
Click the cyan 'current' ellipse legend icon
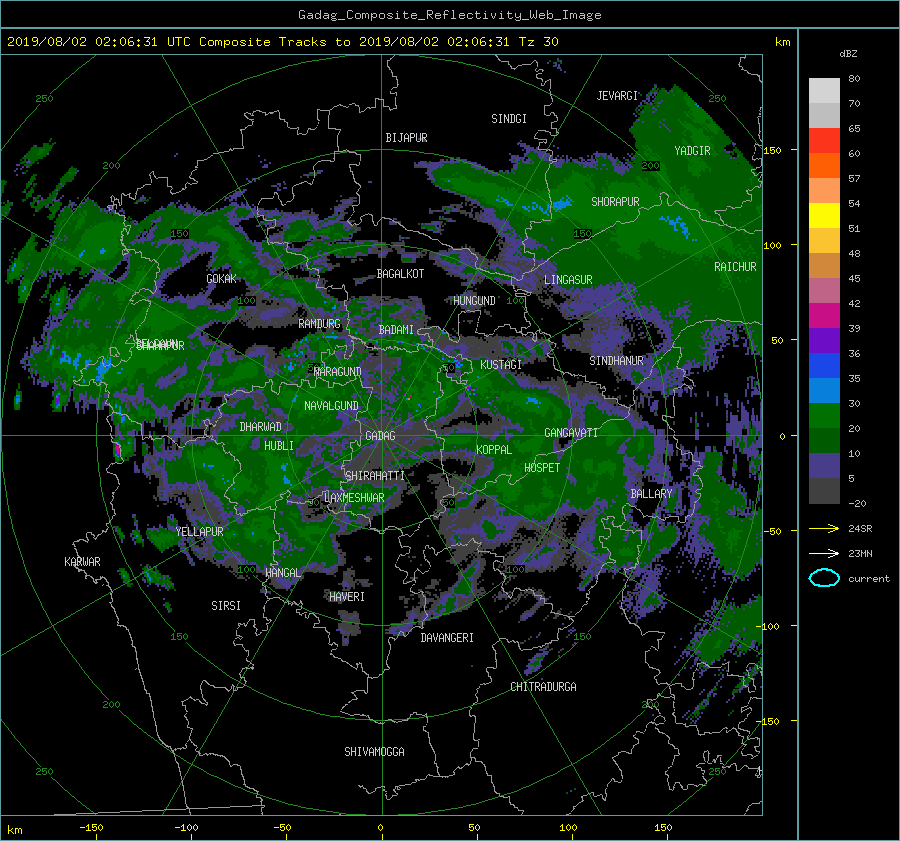(824, 578)
